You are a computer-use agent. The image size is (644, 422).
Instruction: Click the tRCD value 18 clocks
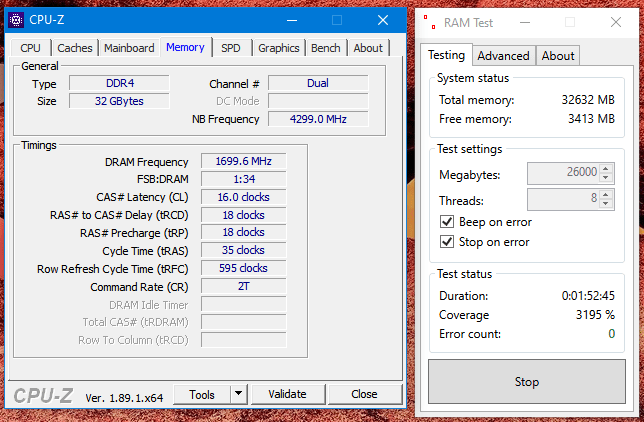coord(244,215)
